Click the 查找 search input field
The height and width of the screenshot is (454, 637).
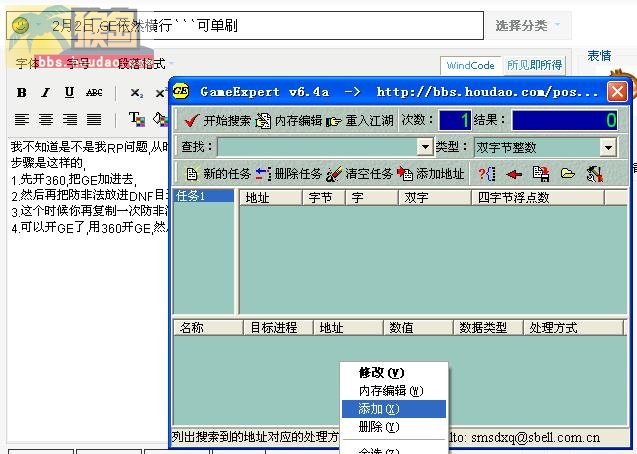(x=318, y=147)
